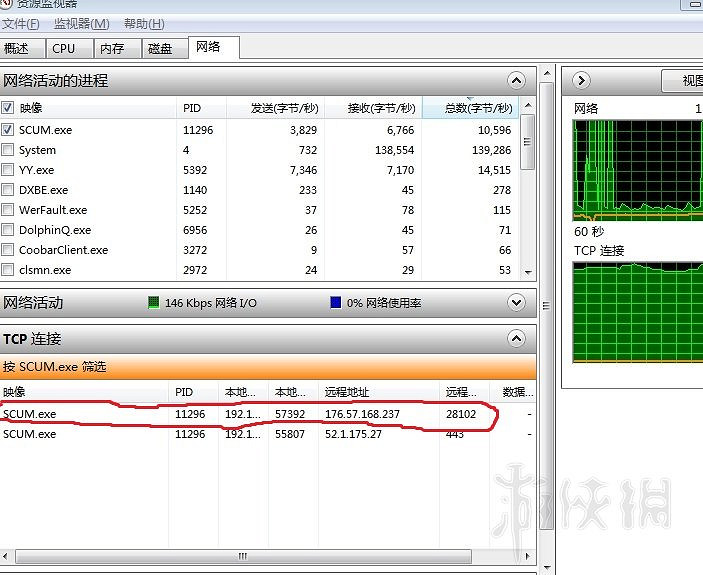Screen dimensions: 703x575
Task: Check the YY.exe process checkbox
Action: (8, 169)
